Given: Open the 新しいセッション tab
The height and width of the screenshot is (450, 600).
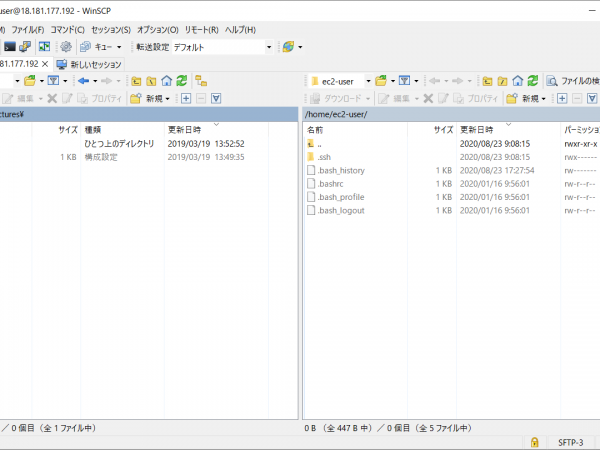Looking at the screenshot, I should [x=89, y=64].
